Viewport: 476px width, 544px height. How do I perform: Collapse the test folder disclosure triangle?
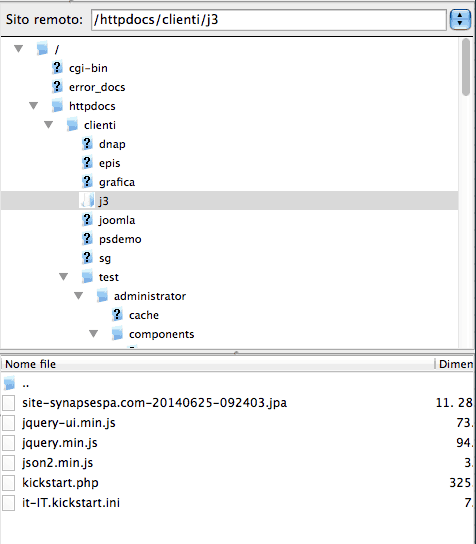coord(63,277)
